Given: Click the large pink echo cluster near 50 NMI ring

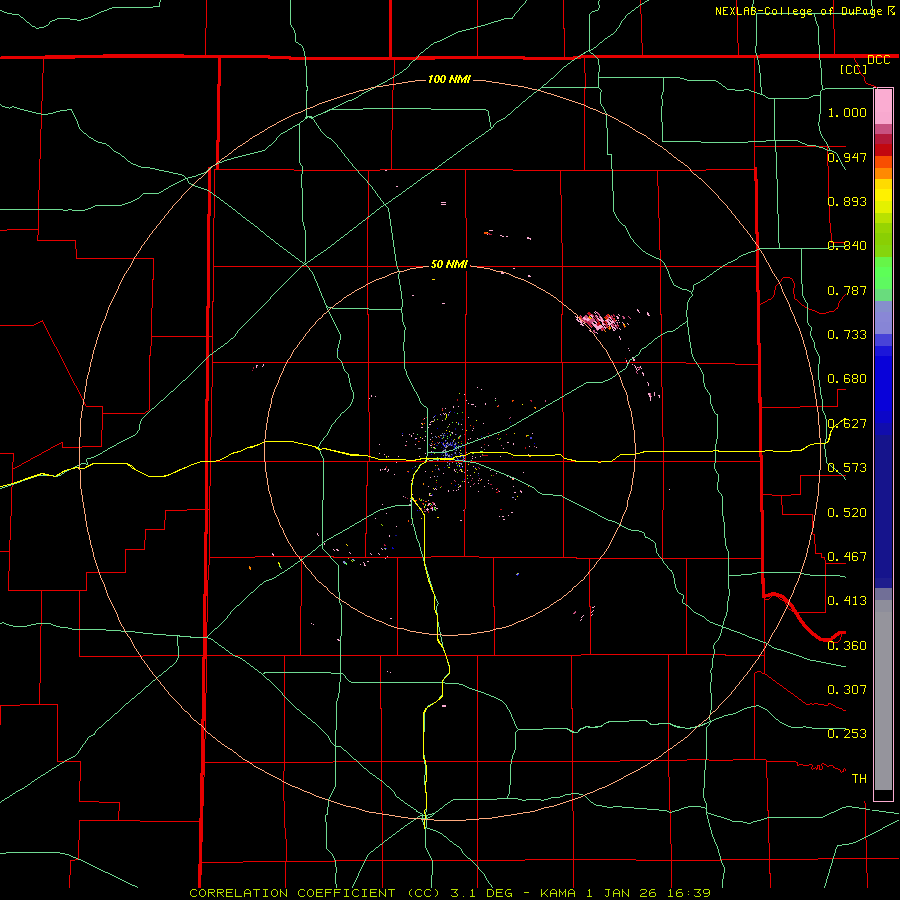Looking at the screenshot, I should coord(601,321).
